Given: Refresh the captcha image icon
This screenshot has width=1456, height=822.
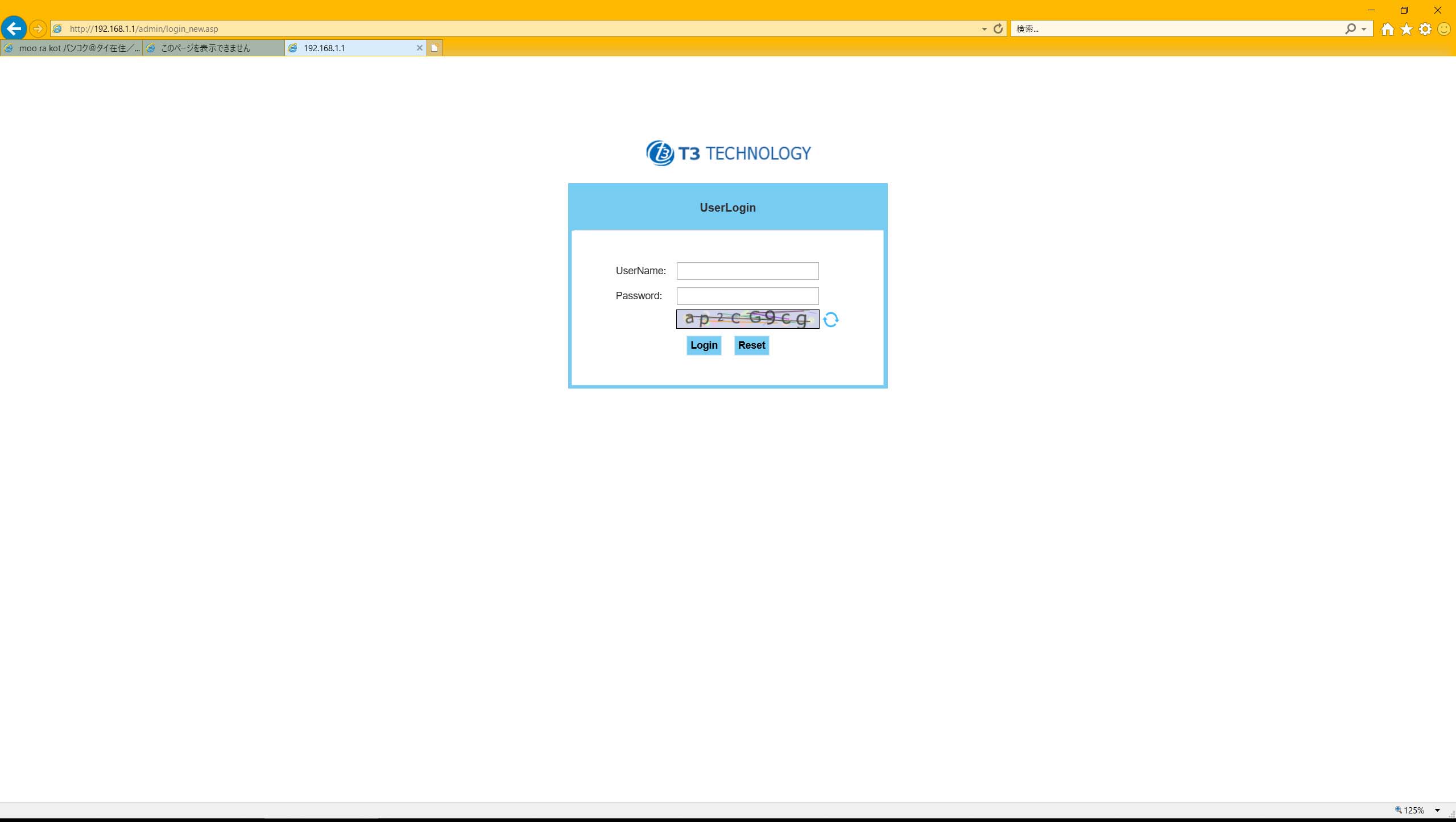Looking at the screenshot, I should click(x=831, y=320).
